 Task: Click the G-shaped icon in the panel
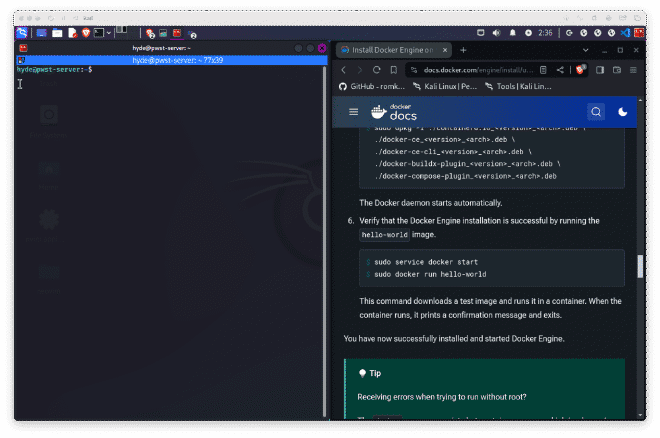point(569,33)
